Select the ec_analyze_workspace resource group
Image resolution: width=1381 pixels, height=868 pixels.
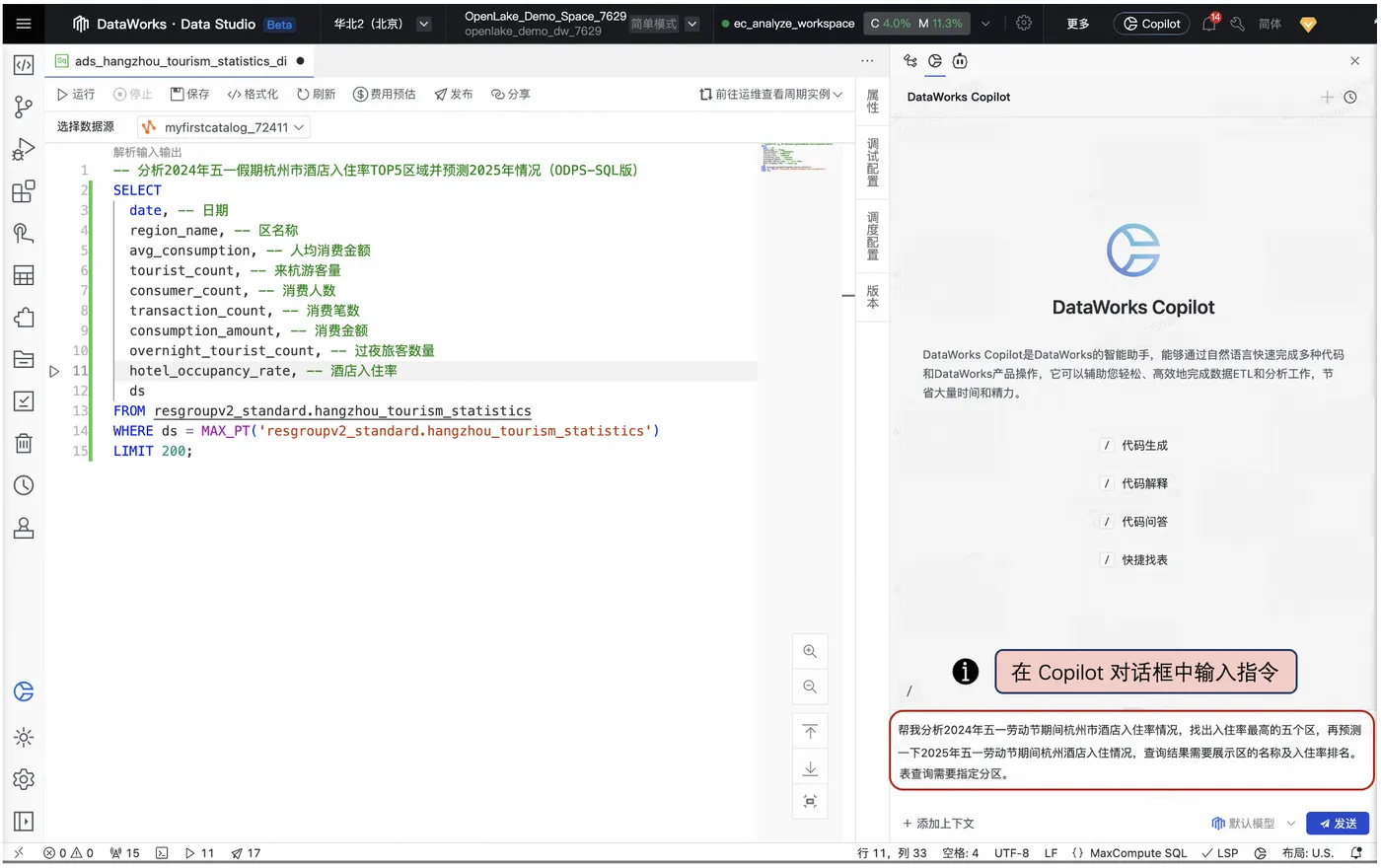point(788,24)
